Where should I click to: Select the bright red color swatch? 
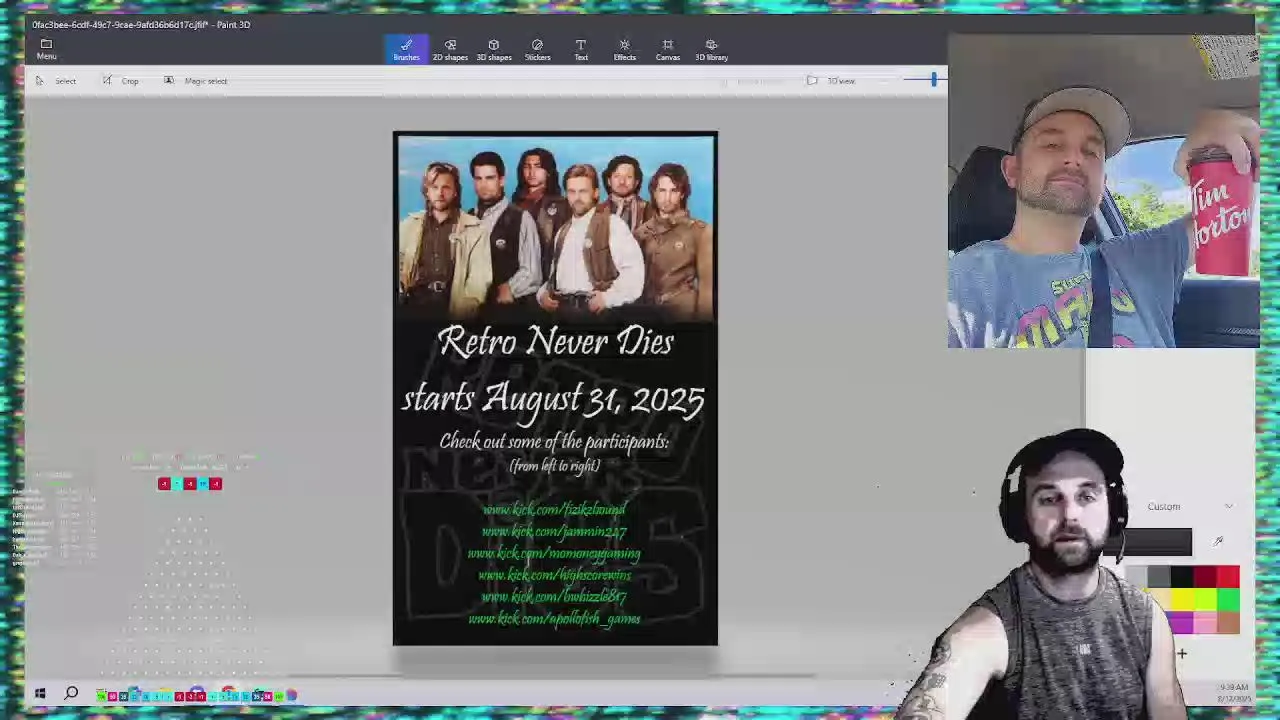coord(1228,576)
